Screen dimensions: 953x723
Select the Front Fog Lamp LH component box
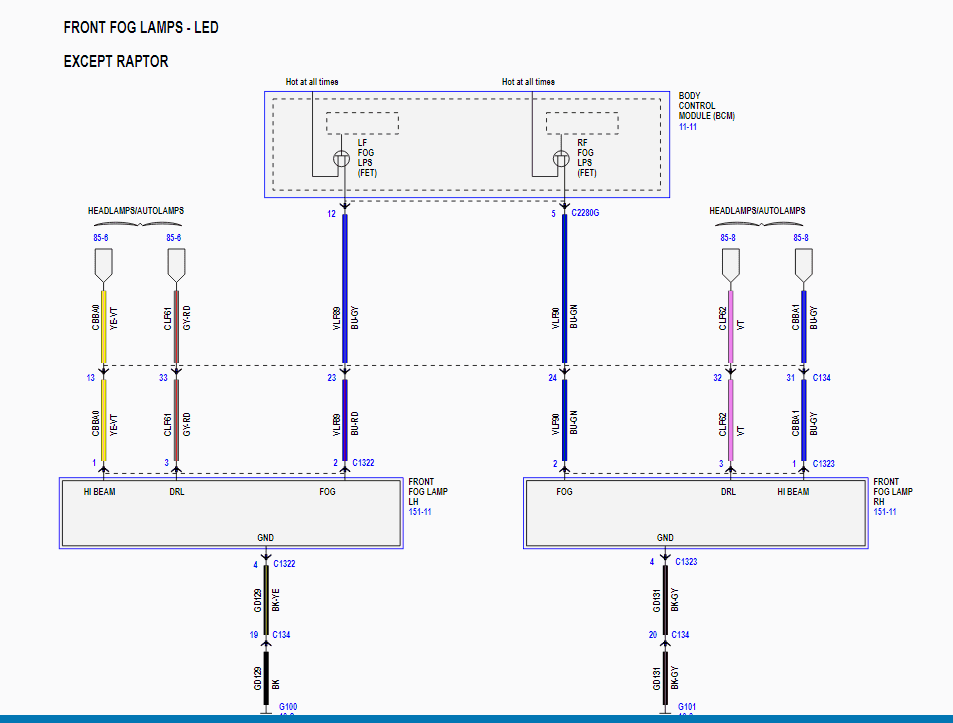coord(231,513)
